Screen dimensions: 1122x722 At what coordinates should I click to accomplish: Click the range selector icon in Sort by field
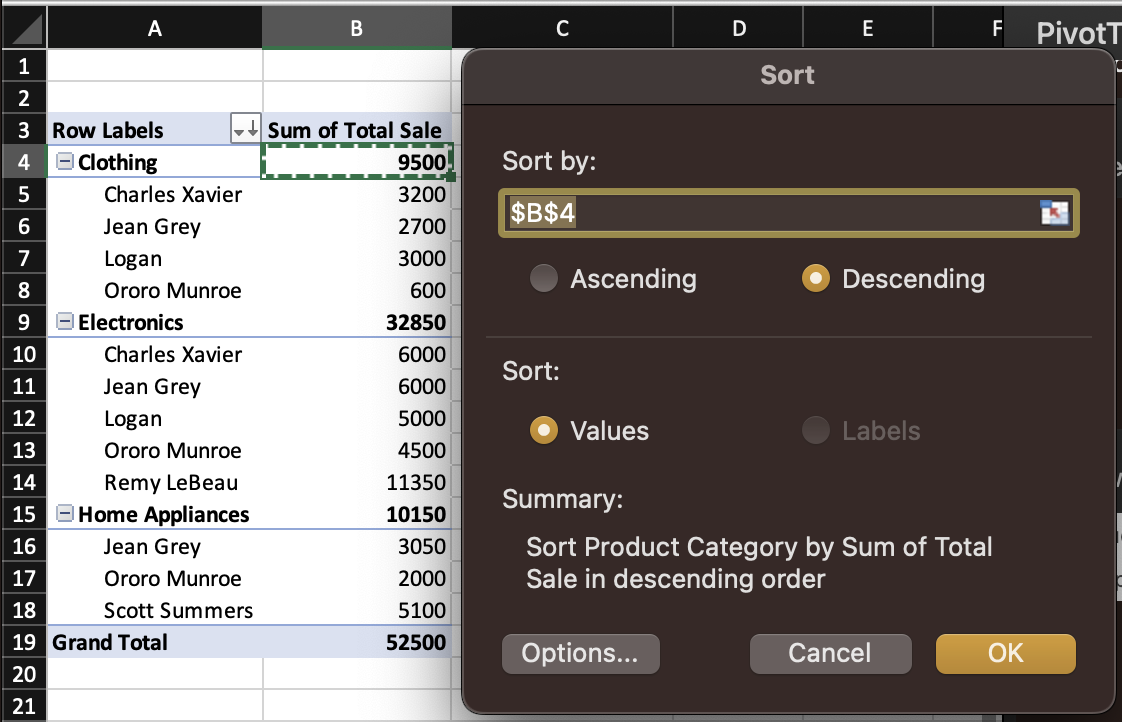click(x=1054, y=213)
